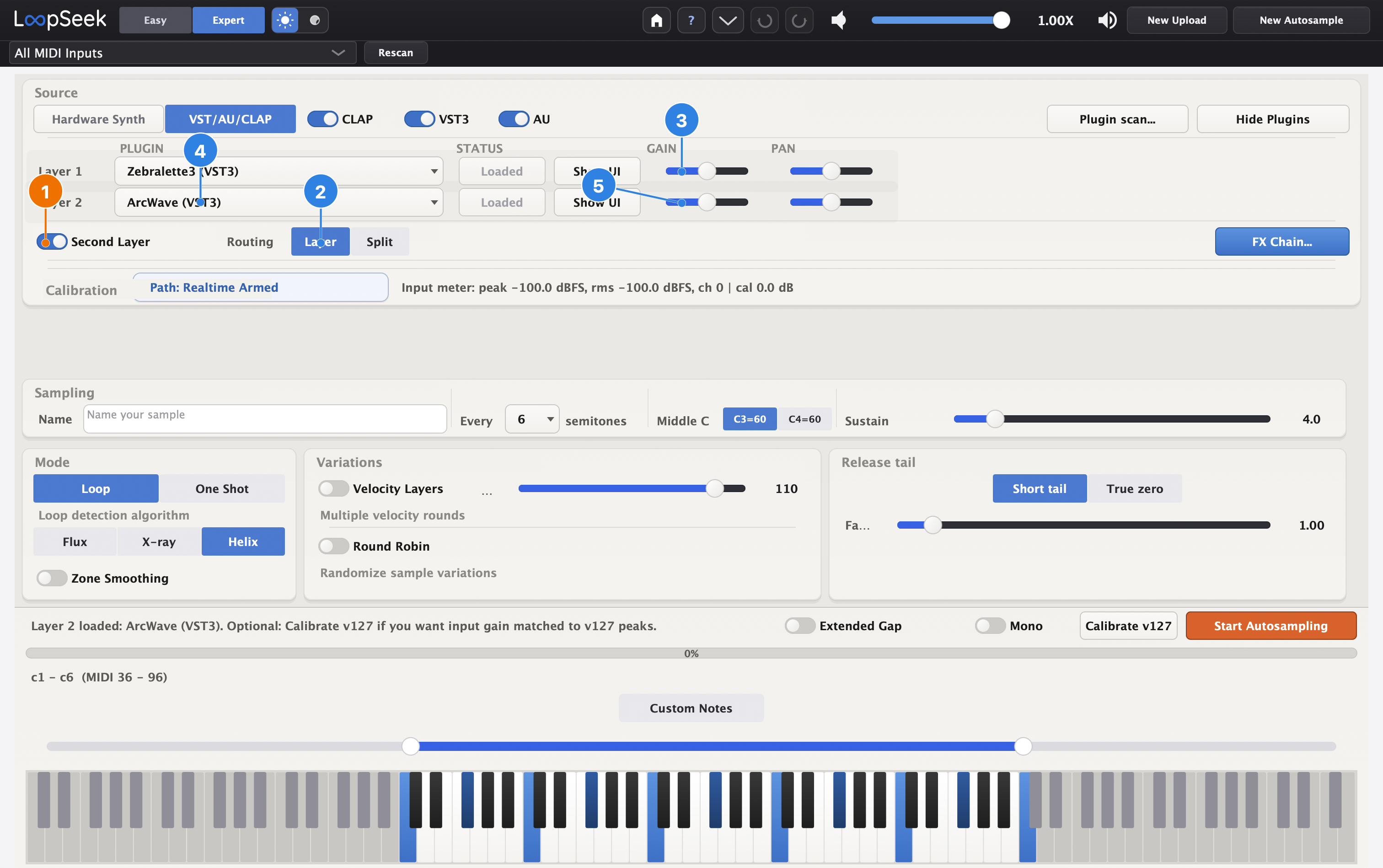Open the Custom Notes button
This screenshot has height=868, width=1383.
(x=691, y=708)
